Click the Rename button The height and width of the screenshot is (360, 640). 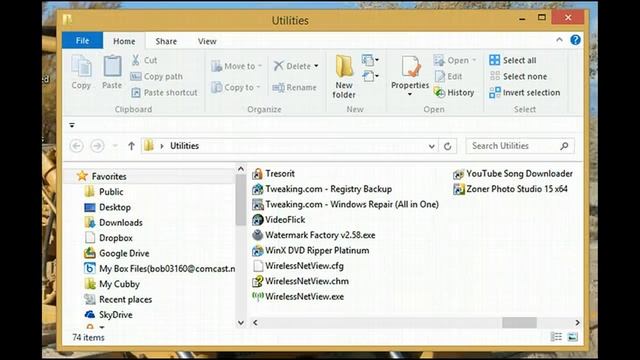[x=295, y=87]
